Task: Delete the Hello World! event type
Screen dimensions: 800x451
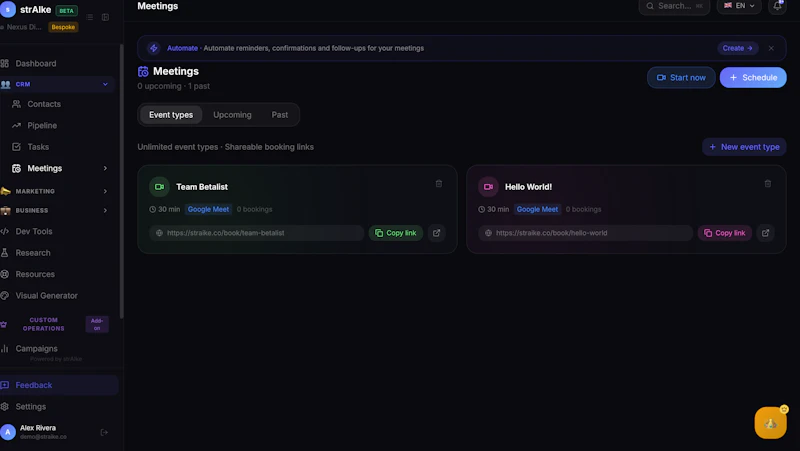Action: click(767, 184)
